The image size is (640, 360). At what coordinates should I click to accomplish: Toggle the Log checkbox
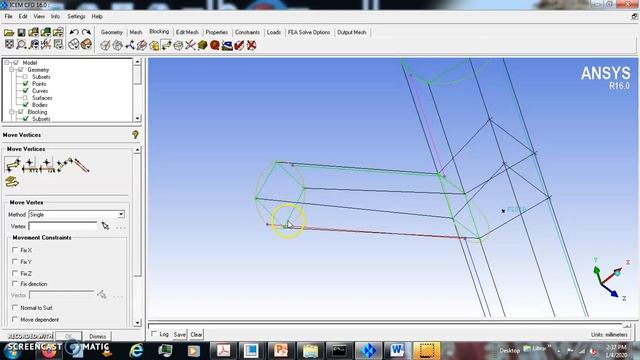click(154, 334)
